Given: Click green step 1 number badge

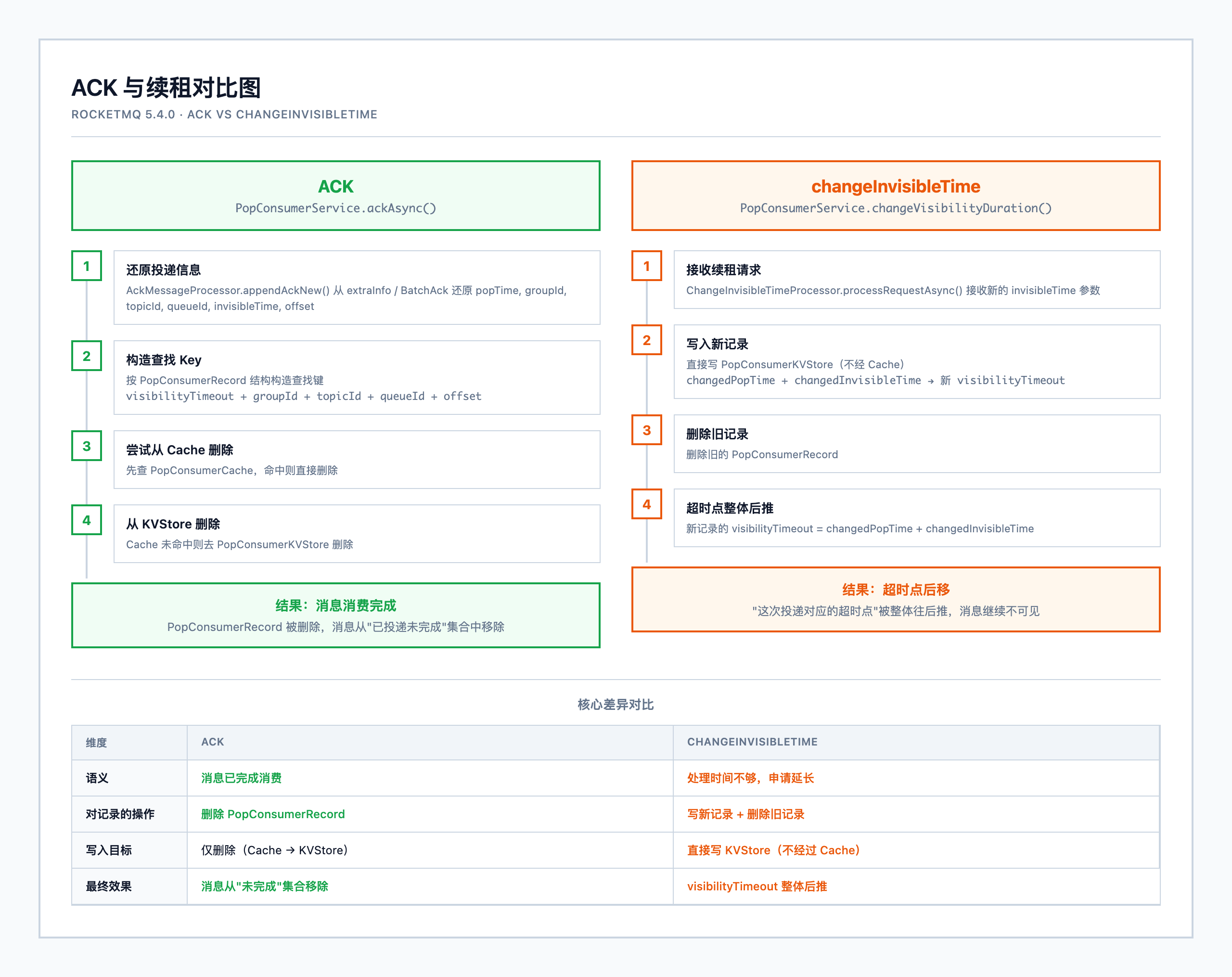Looking at the screenshot, I should [x=86, y=266].
